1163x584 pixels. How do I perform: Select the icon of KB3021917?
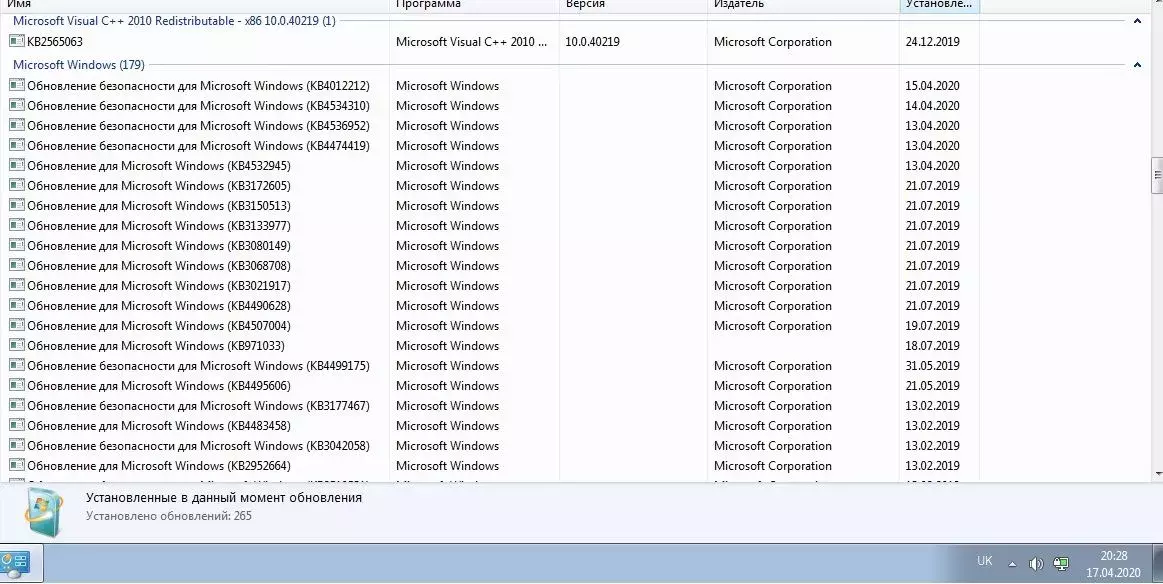(16, 285)
